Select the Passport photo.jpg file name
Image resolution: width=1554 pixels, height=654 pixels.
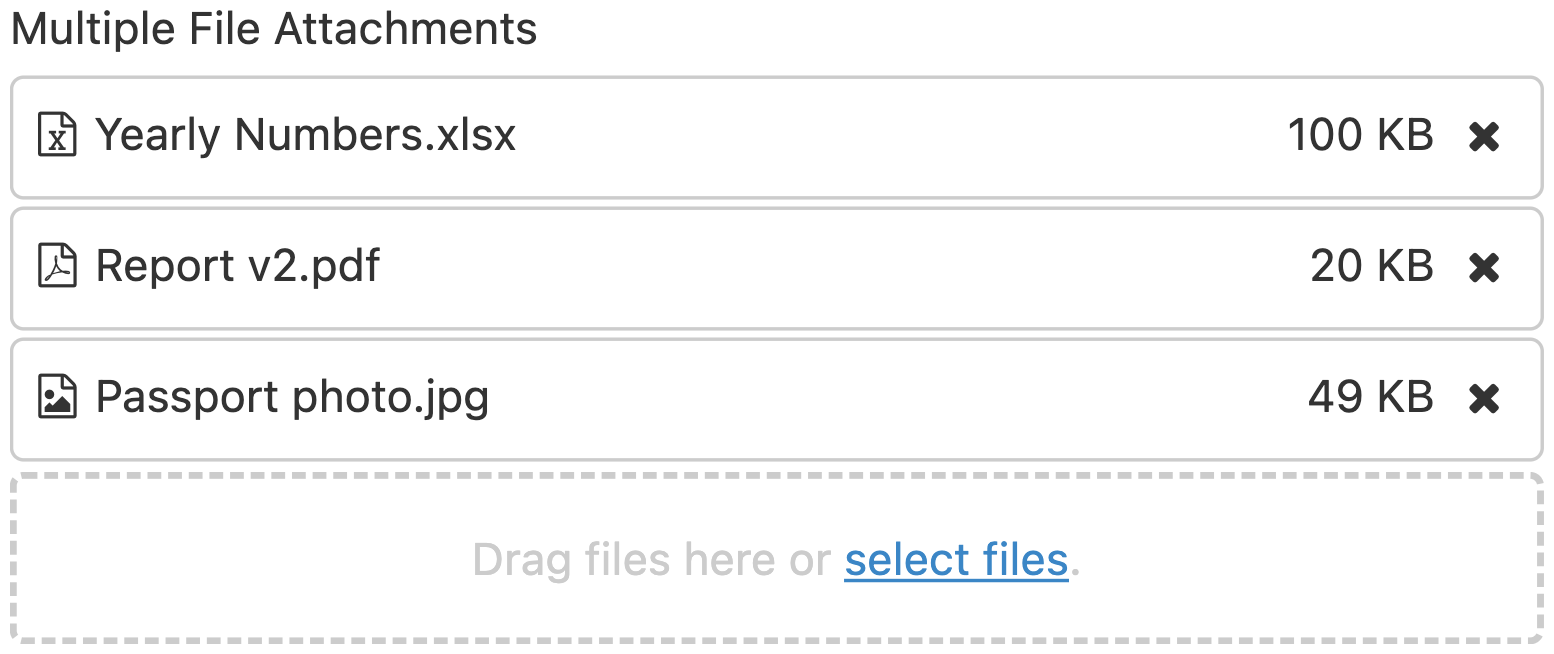(292, 398)
